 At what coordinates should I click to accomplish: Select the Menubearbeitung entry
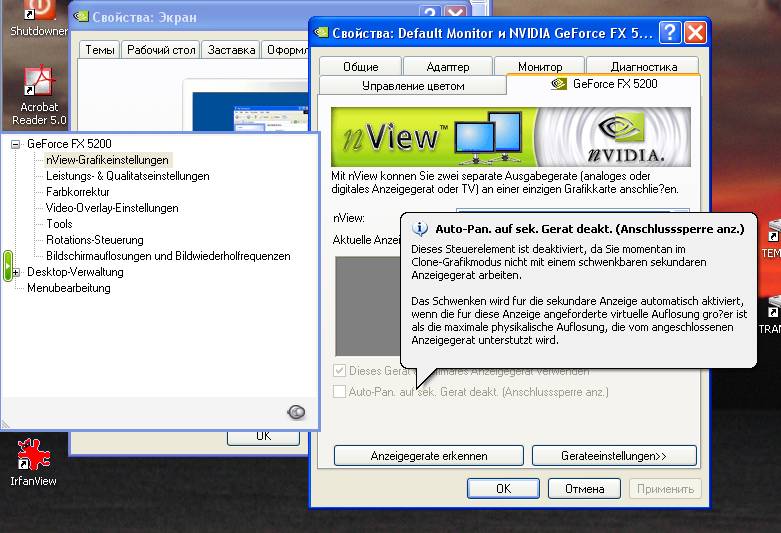click(69, 288)
